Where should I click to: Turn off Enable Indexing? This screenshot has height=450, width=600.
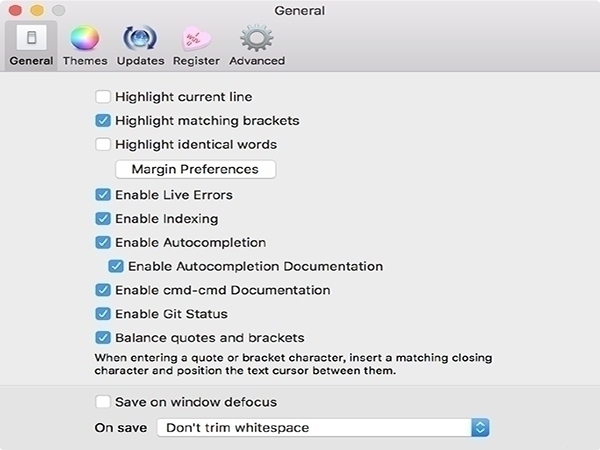click(x=103, y=218)
